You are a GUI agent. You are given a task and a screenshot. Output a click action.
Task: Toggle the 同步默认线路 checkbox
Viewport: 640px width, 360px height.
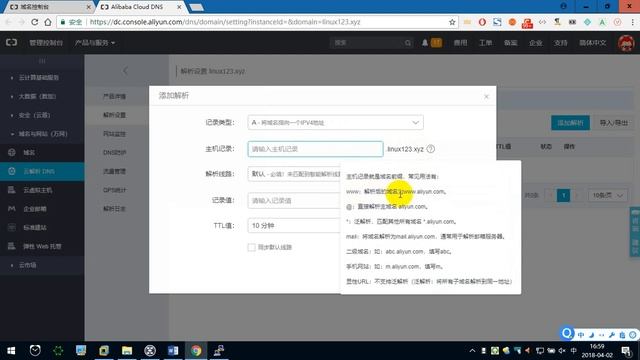point(251,247)
